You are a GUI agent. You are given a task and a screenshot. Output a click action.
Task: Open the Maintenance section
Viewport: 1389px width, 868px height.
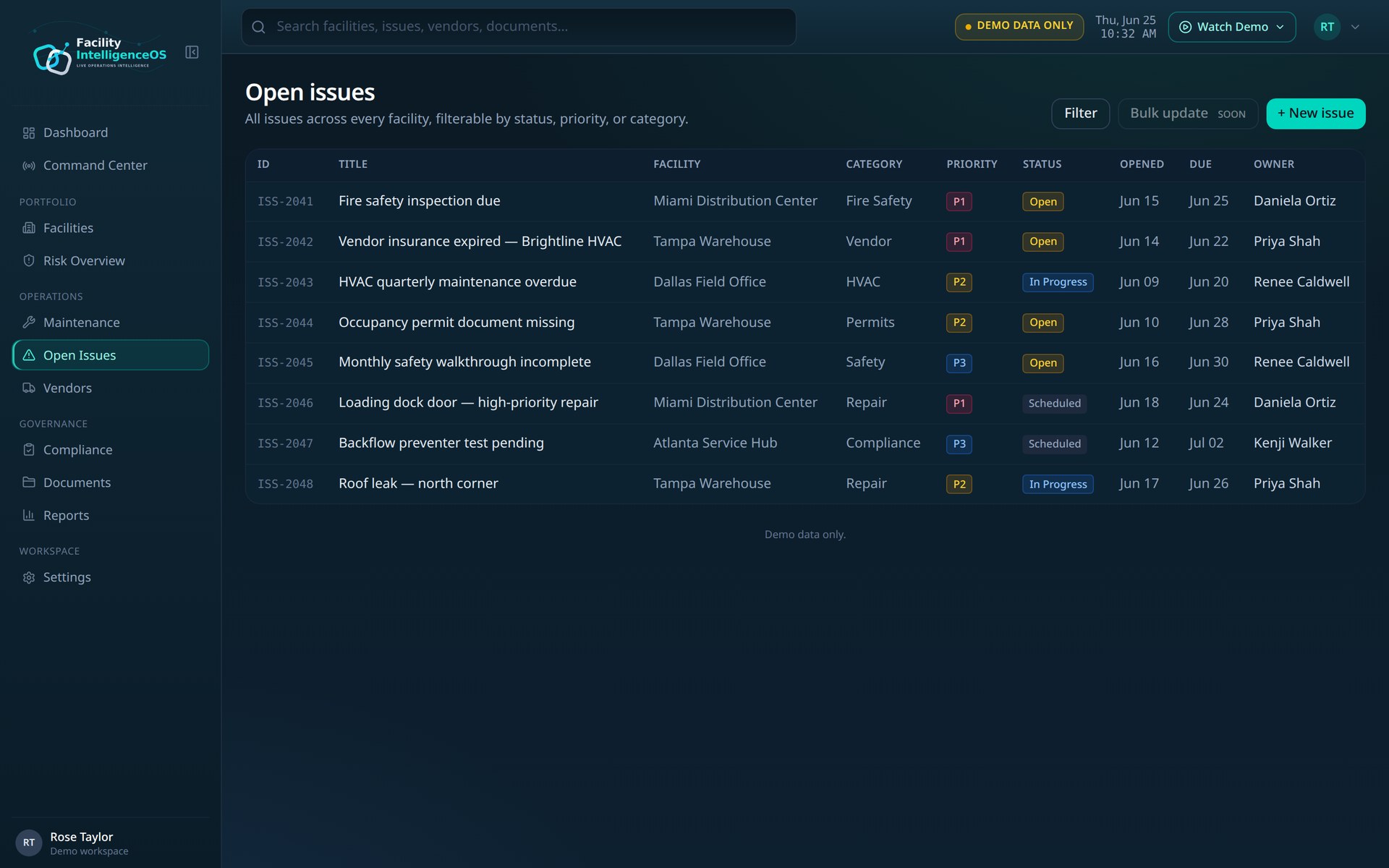click(111, 323)
